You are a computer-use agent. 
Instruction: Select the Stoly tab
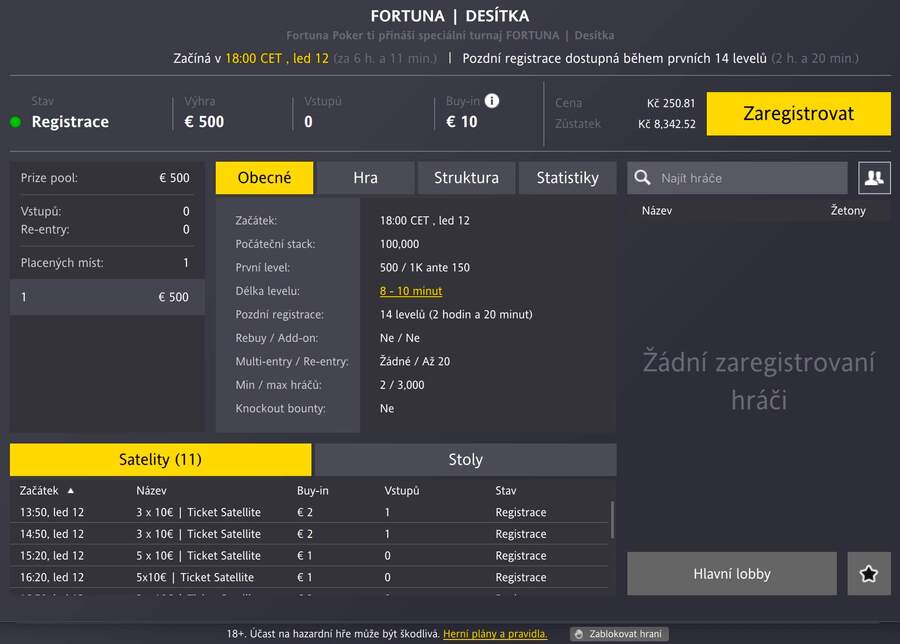click(465, 459)
